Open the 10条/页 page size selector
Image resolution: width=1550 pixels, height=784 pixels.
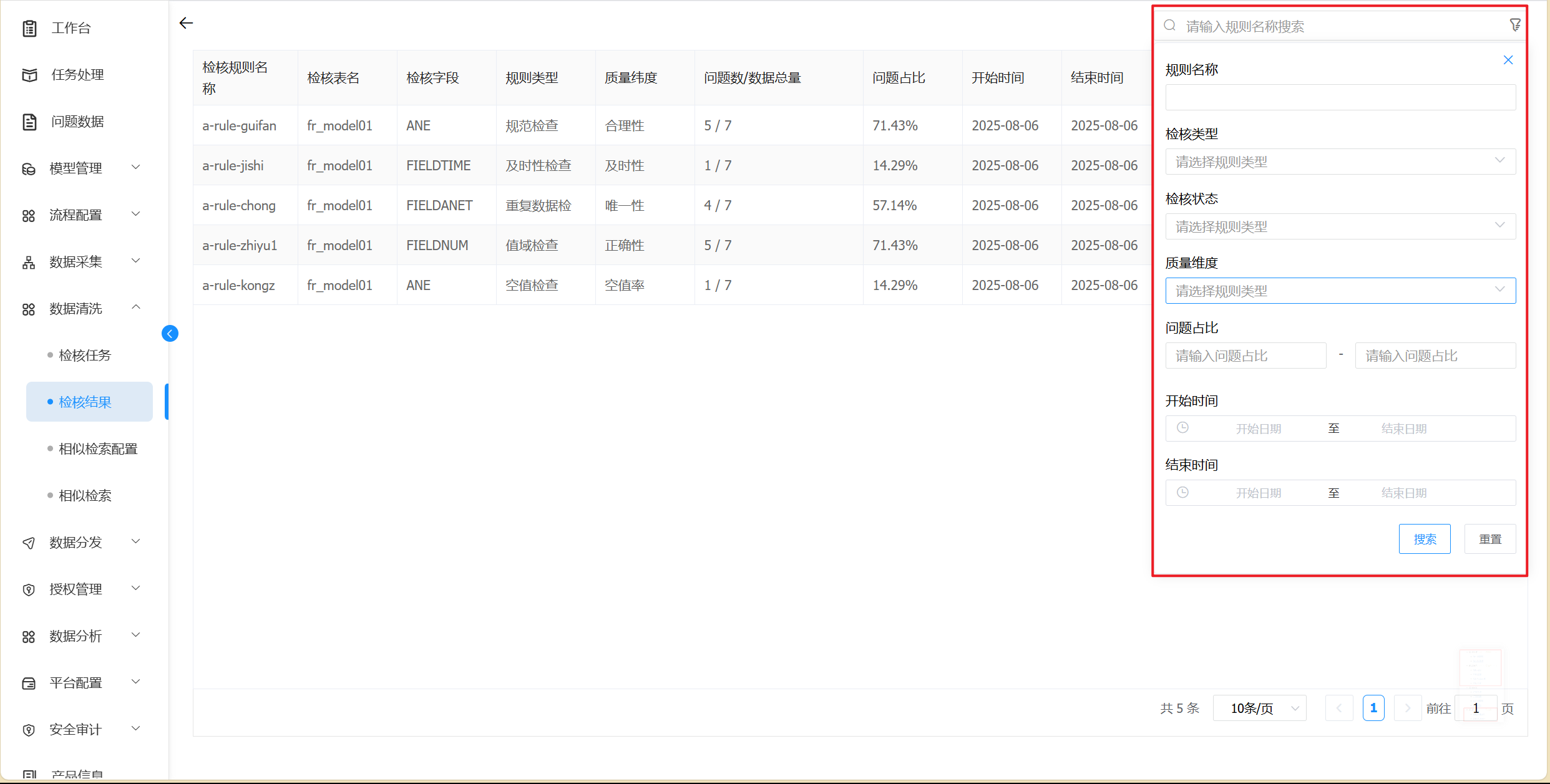(x=1259, y=708)
